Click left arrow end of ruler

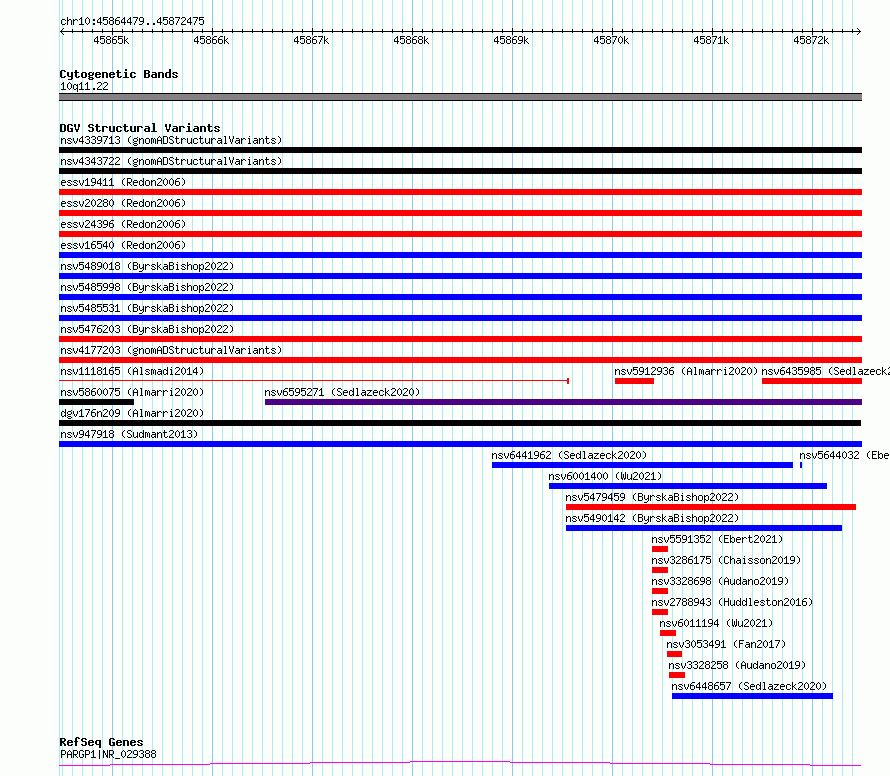[x=62, y=31]
